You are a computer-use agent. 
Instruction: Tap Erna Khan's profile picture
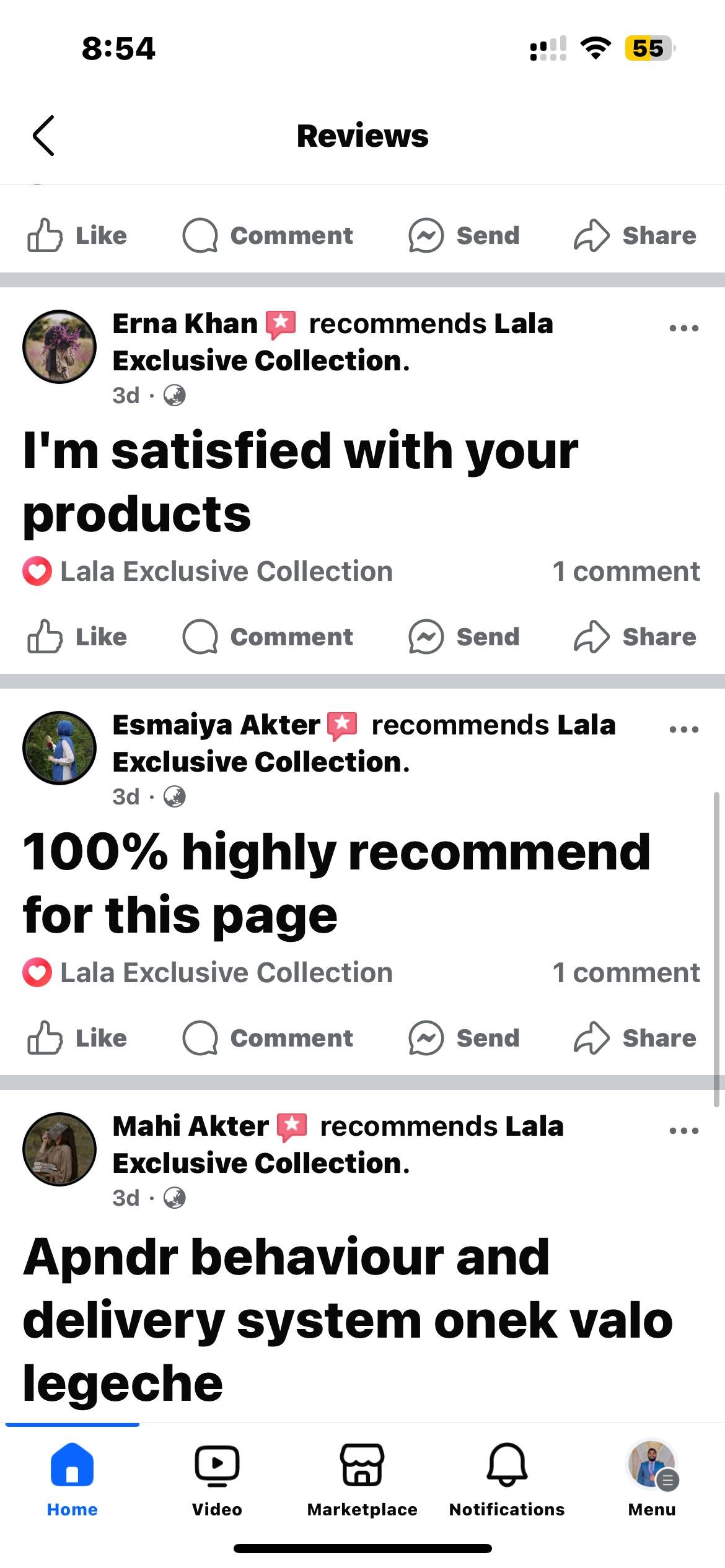click(x=59, y=347)
